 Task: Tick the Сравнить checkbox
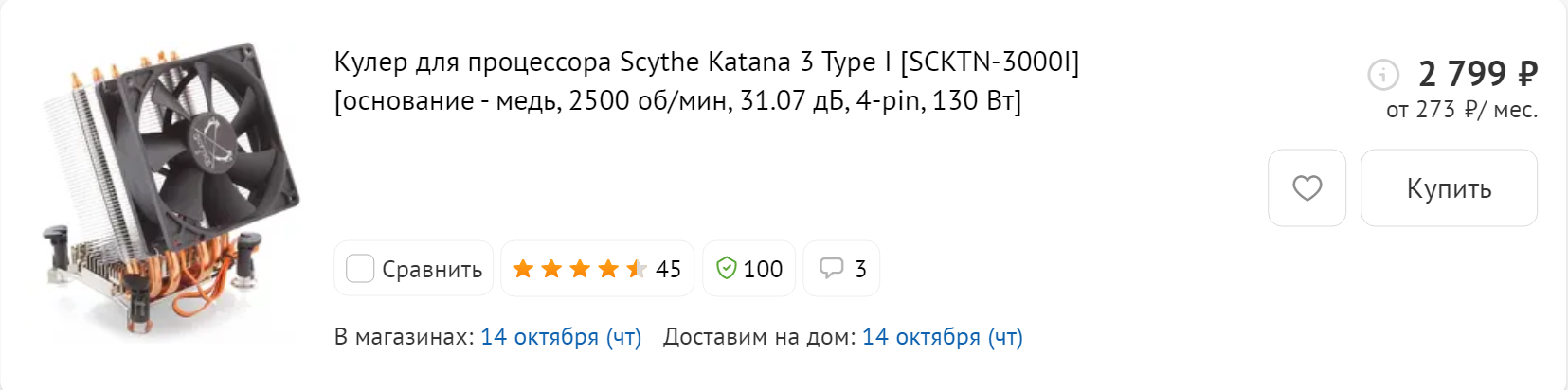(360, 269)
